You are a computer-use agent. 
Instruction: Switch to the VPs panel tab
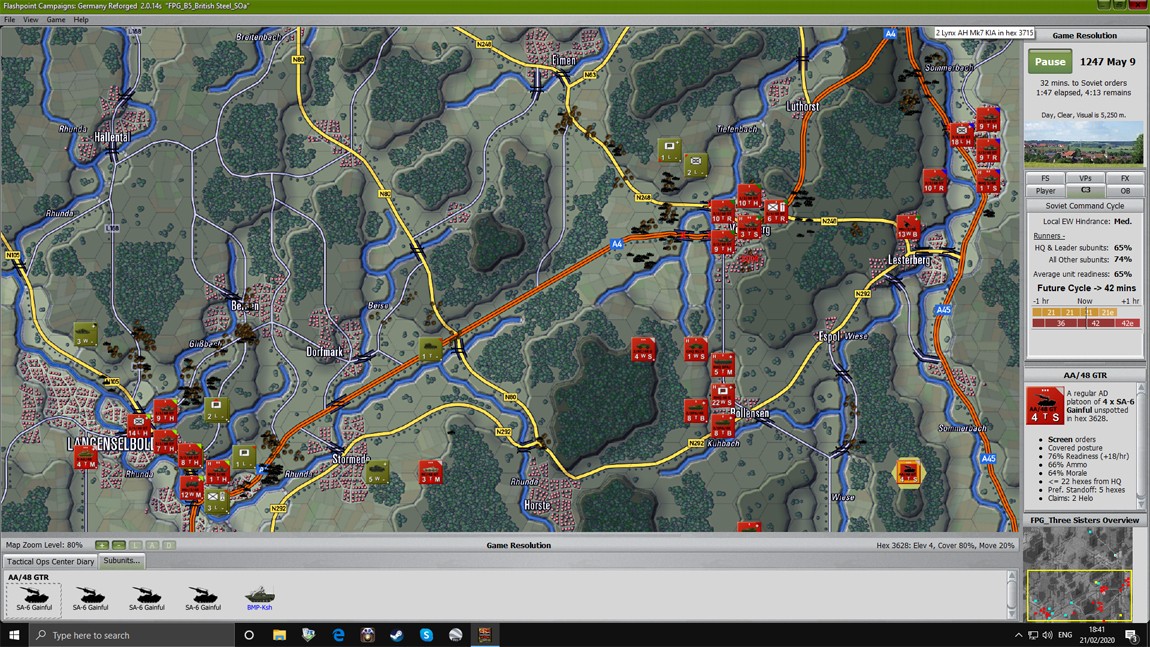click(1085, 178)
